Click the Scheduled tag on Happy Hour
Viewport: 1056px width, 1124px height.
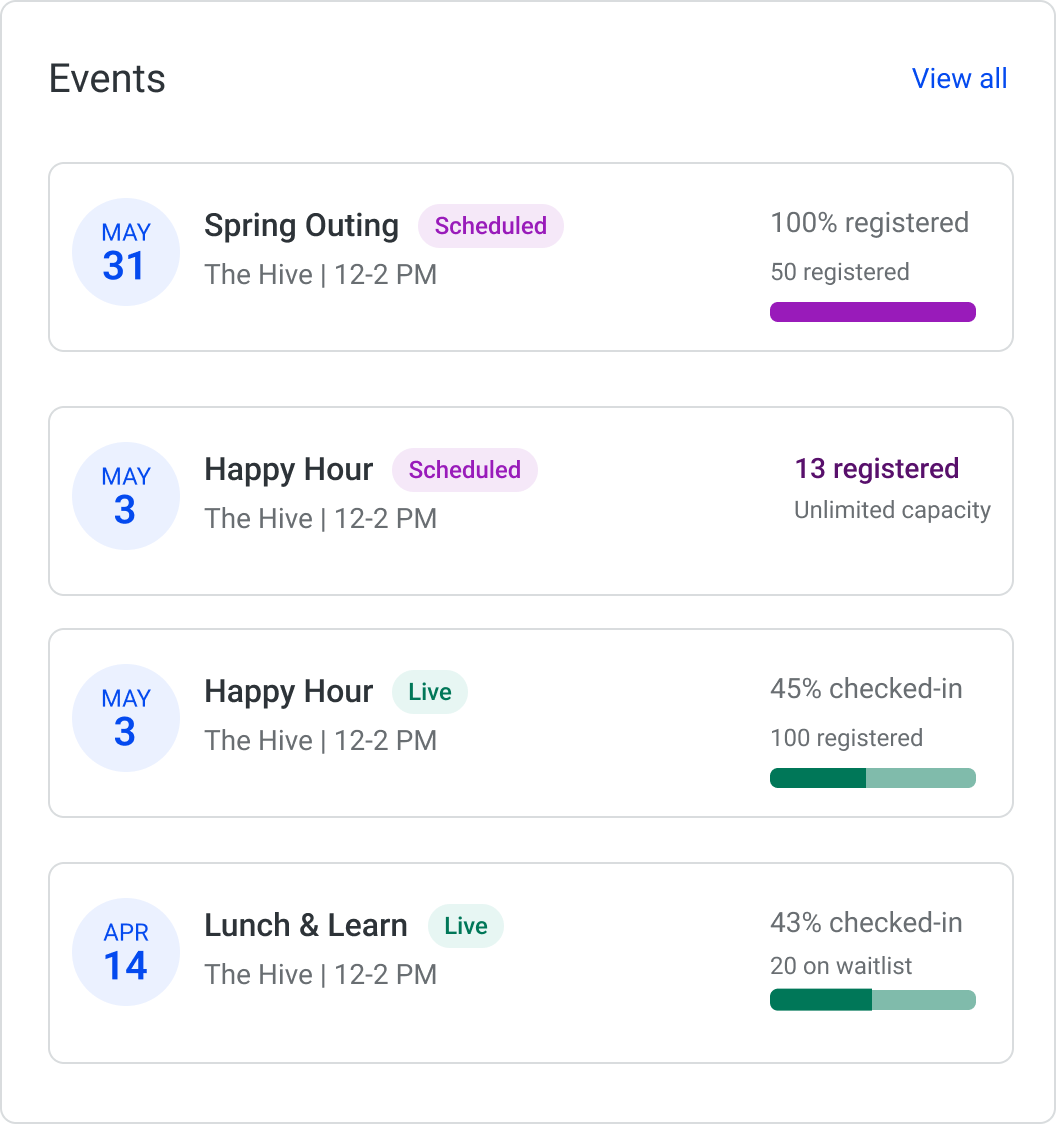coord(464,470)
